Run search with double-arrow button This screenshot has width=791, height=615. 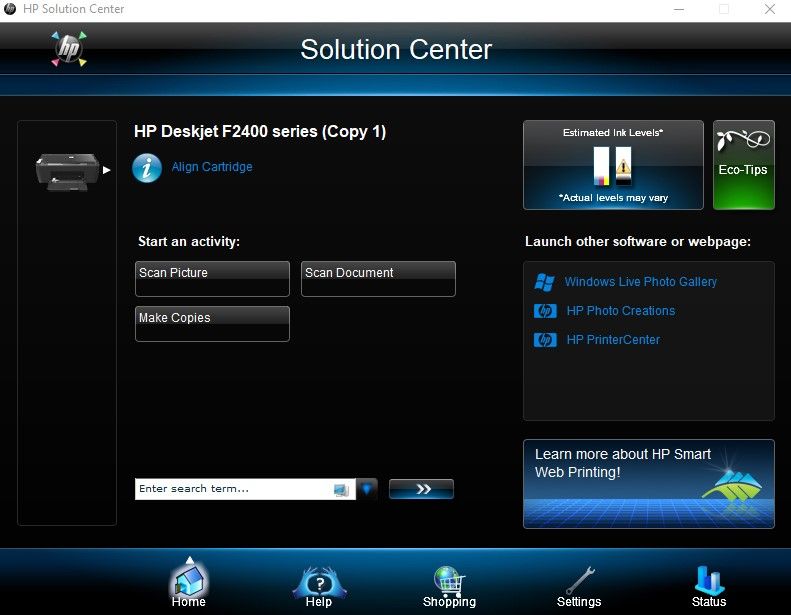421,489
